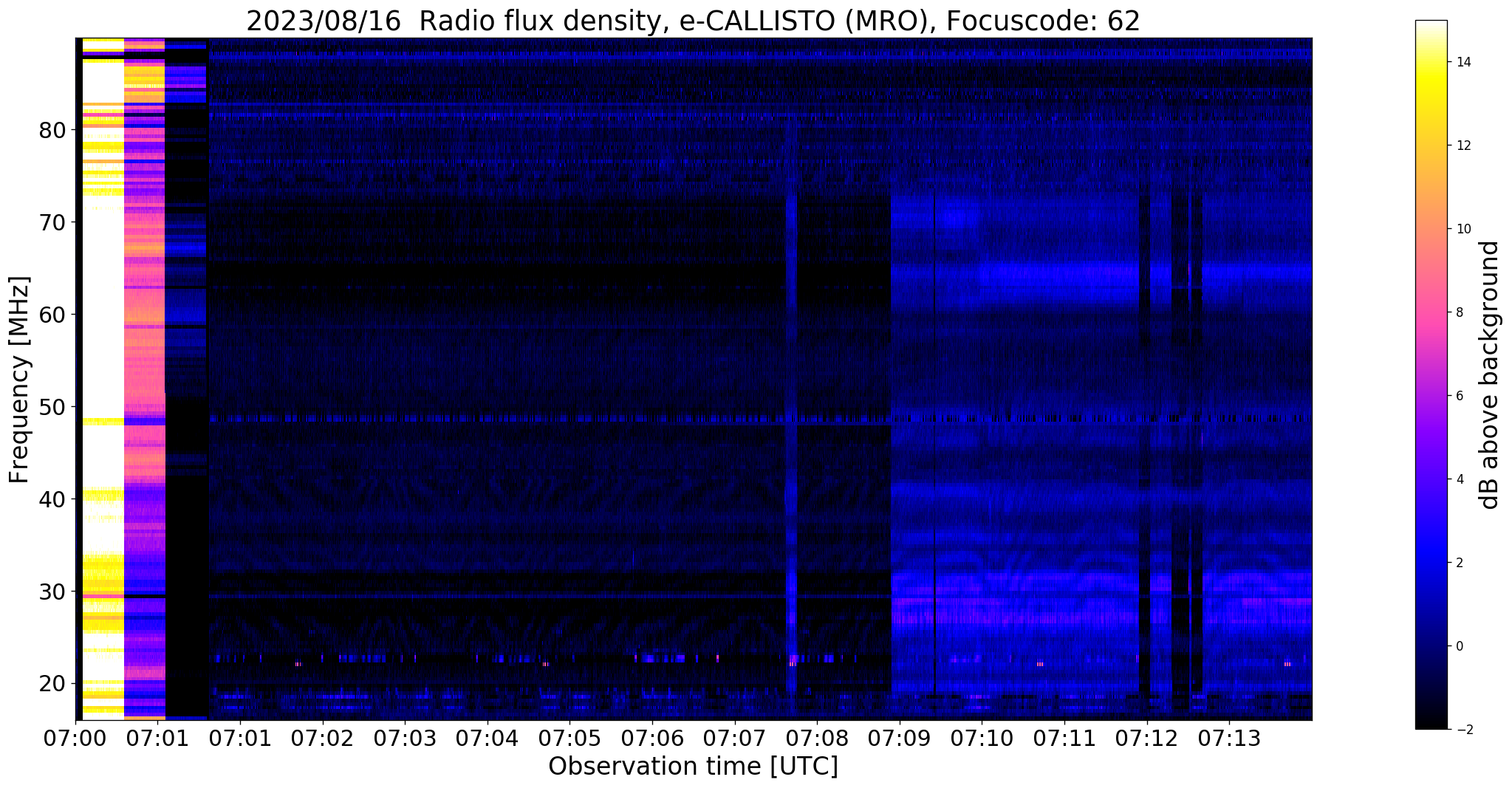The image size is (1512, 788).
Task: Select the y-axis tick label '70'
Action: [52, 222]
